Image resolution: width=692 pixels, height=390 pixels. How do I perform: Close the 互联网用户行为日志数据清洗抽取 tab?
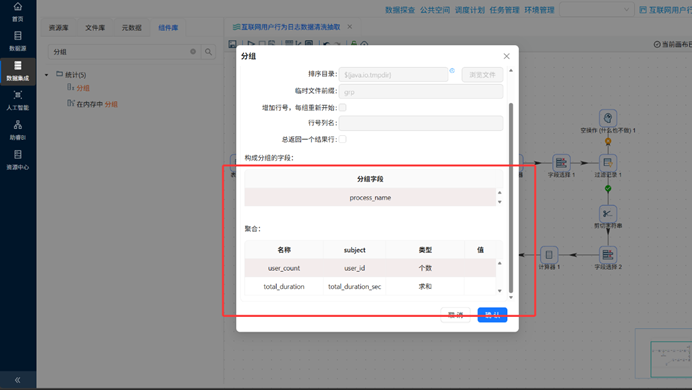[350, 27]
